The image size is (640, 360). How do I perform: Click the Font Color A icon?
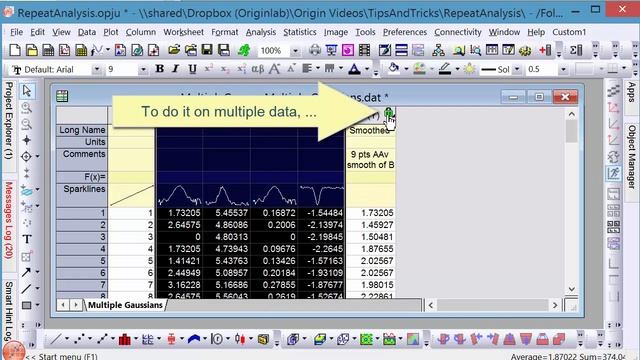coord(354,69)
